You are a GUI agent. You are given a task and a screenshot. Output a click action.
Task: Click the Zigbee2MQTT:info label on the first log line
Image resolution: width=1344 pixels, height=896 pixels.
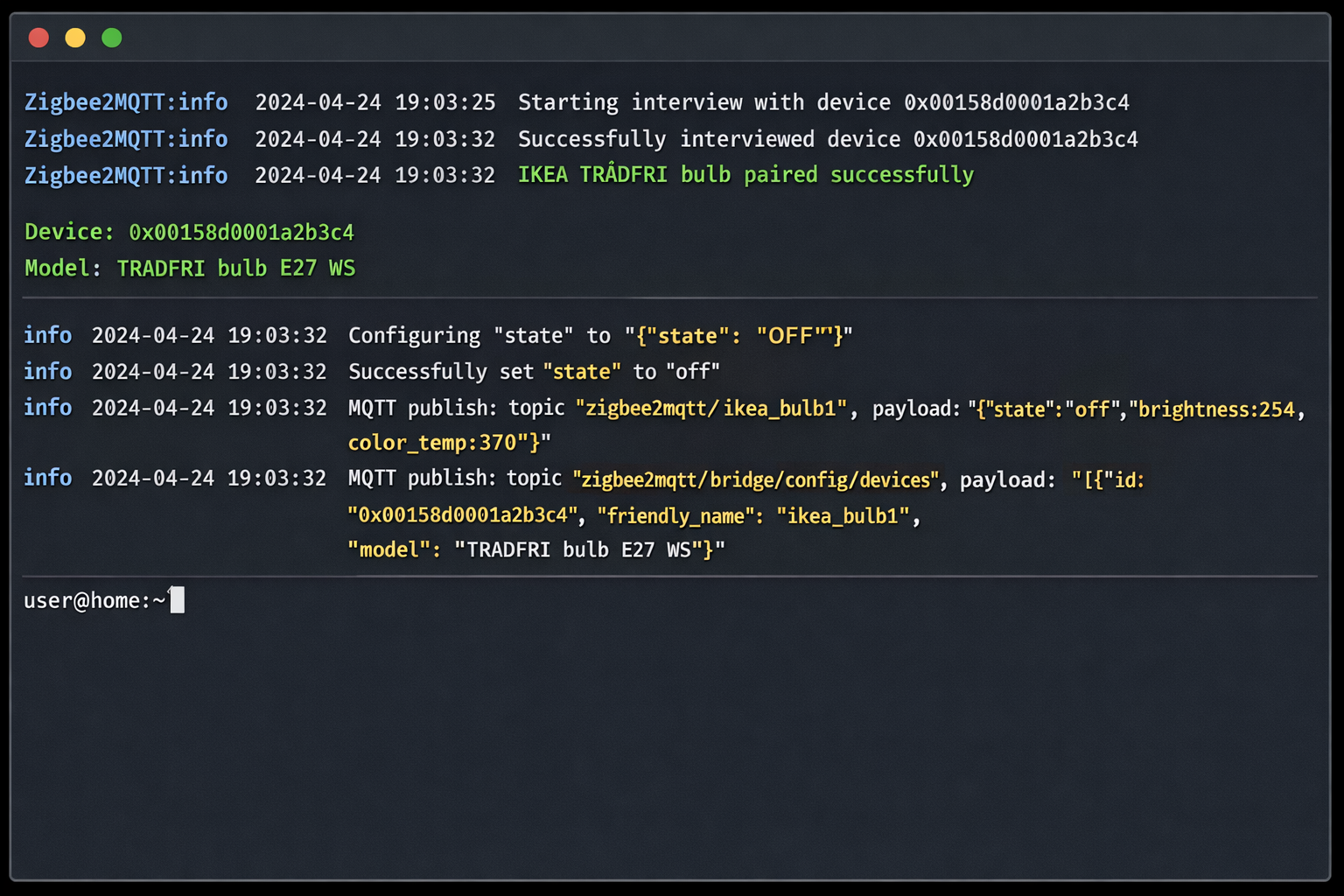click(x=125, y=101)
